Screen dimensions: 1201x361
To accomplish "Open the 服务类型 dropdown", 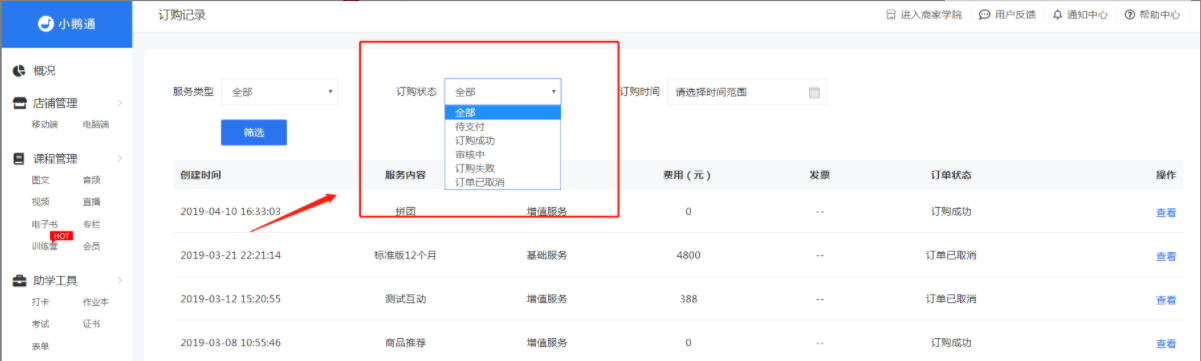I will pyautogui.click(x=280, y=92).
